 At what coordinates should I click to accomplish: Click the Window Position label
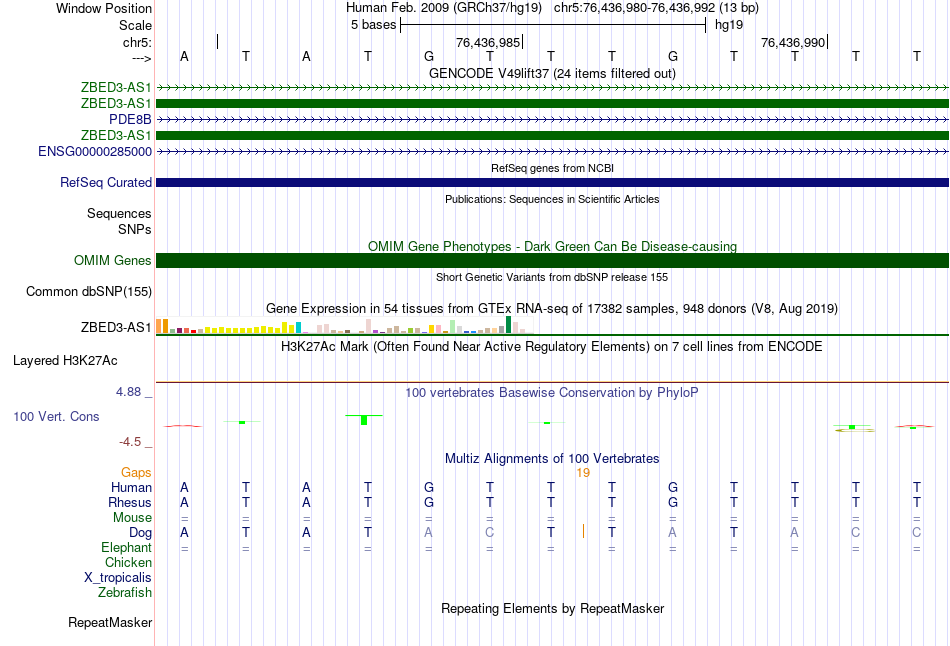coord(104,8)
